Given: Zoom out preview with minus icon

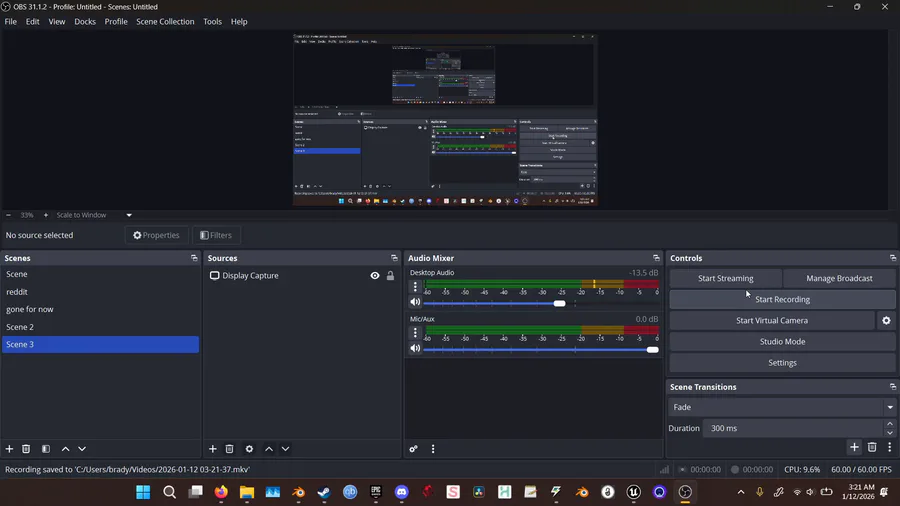Looking at the screenshot, I should 9,215.
